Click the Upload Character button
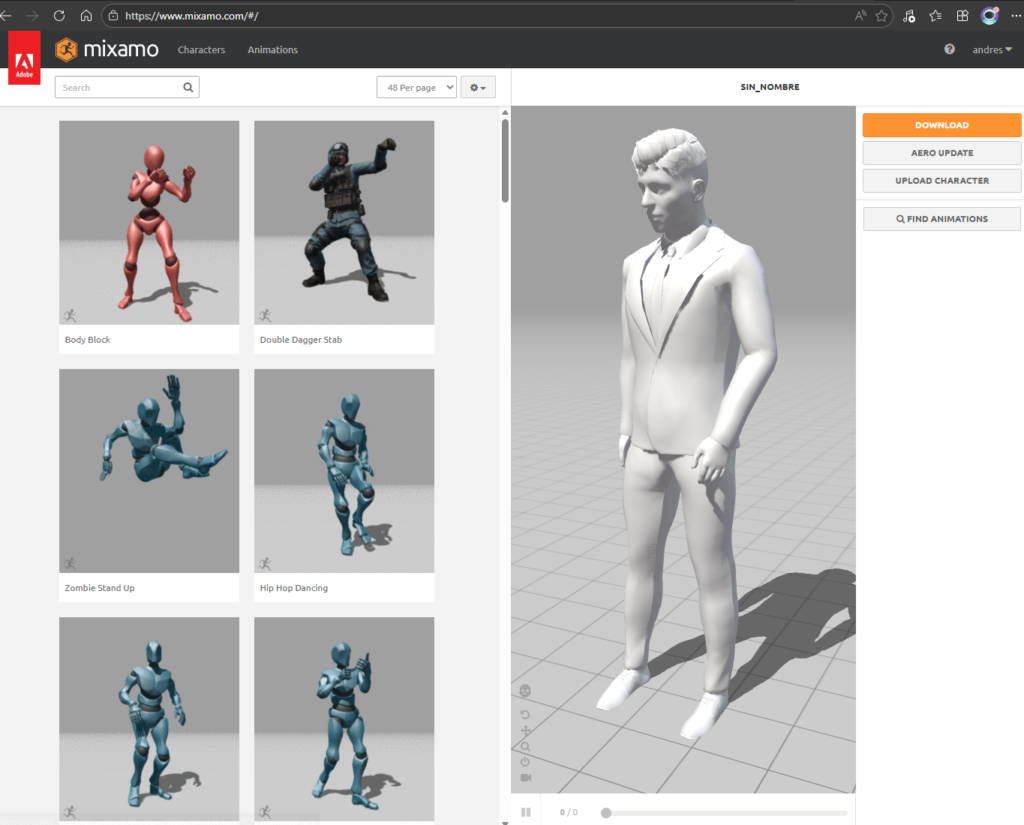This screenshot has height=825, width=1024. (x=942, y=181)
